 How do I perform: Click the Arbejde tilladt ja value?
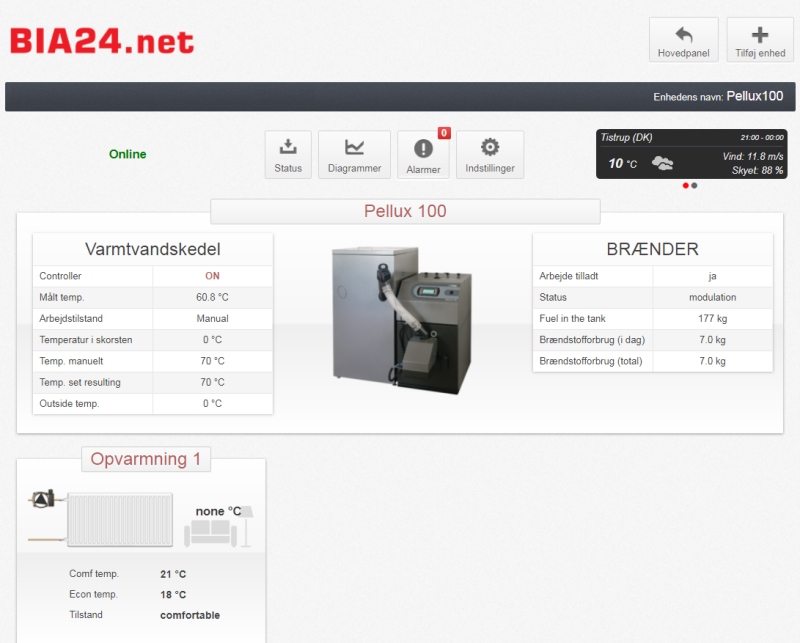[712, 276]
